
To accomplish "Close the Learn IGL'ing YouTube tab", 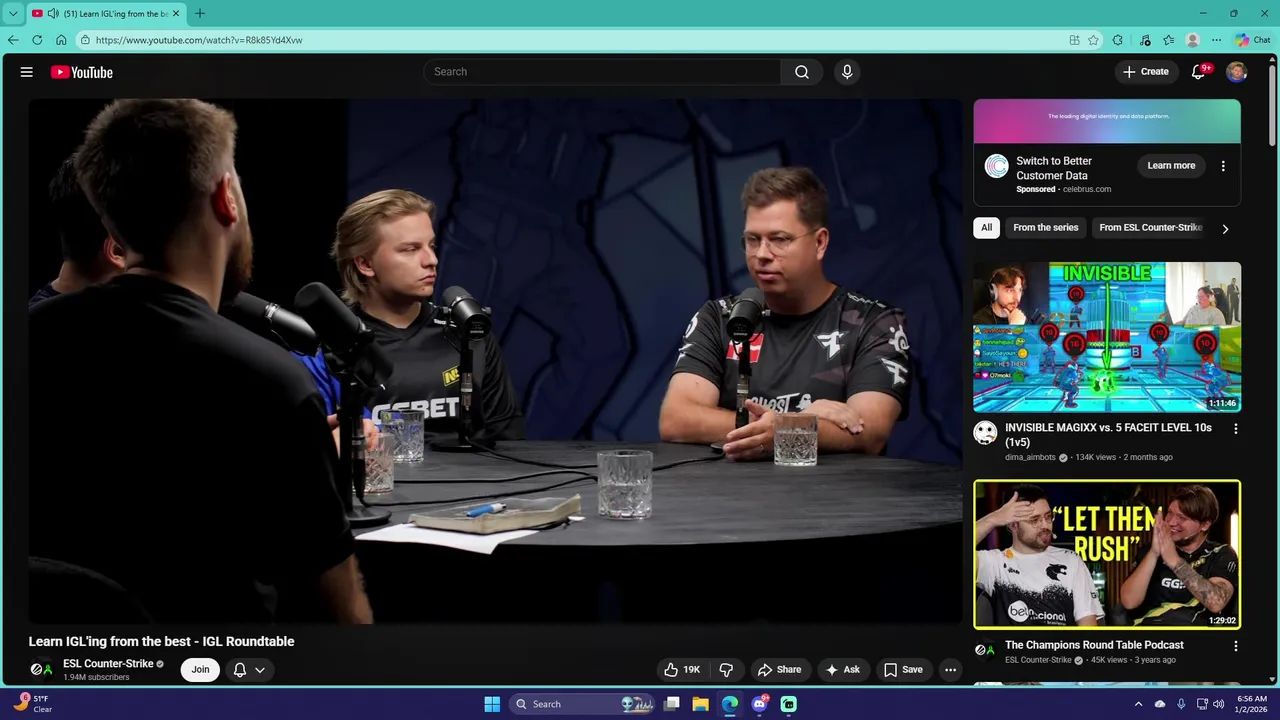I will coord(176,13).
